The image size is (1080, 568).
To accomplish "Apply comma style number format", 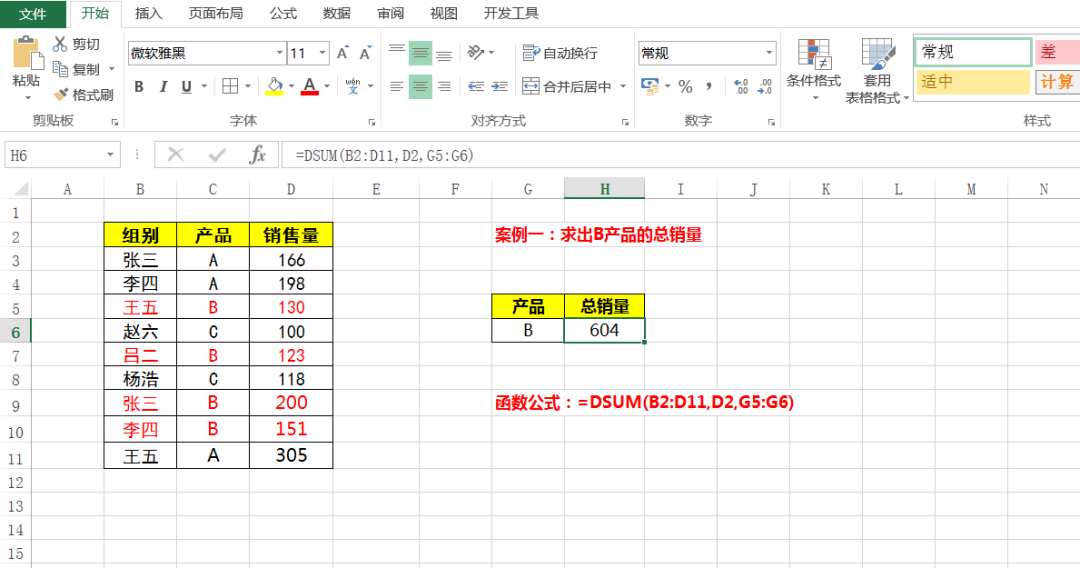I will pos(709,86).
